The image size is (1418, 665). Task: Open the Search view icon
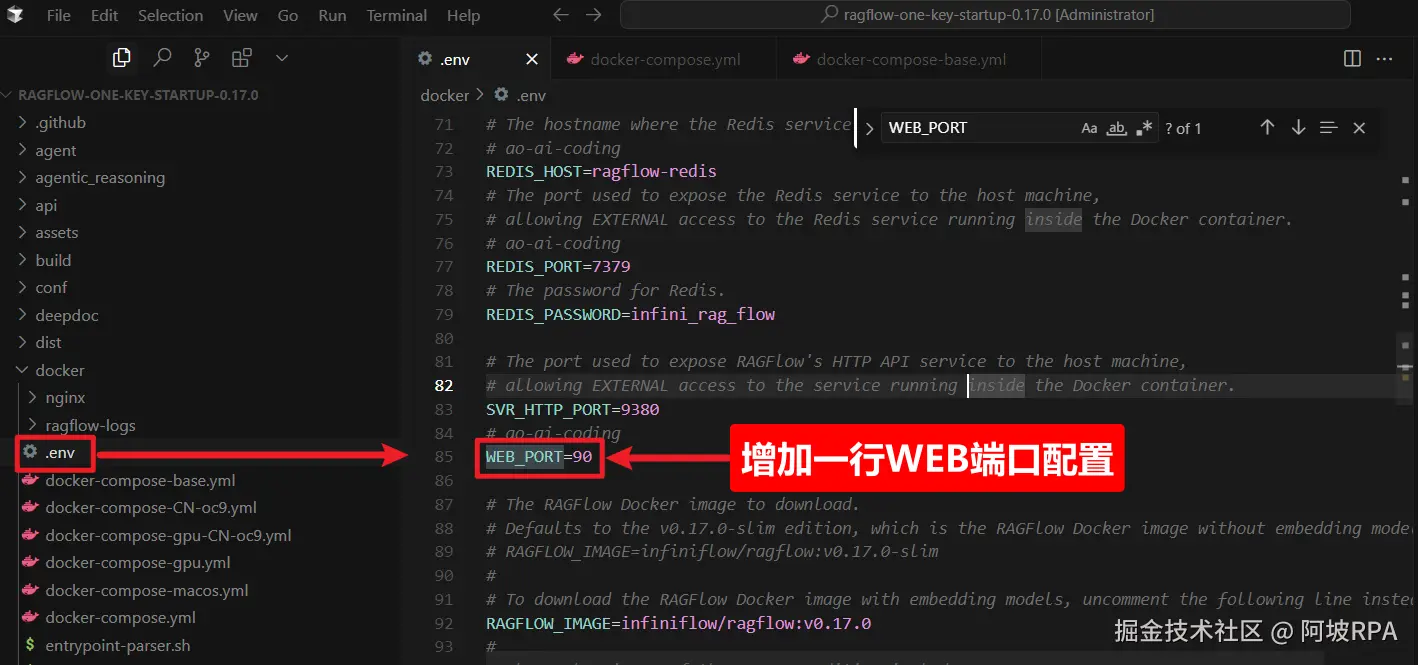[162, 58]
